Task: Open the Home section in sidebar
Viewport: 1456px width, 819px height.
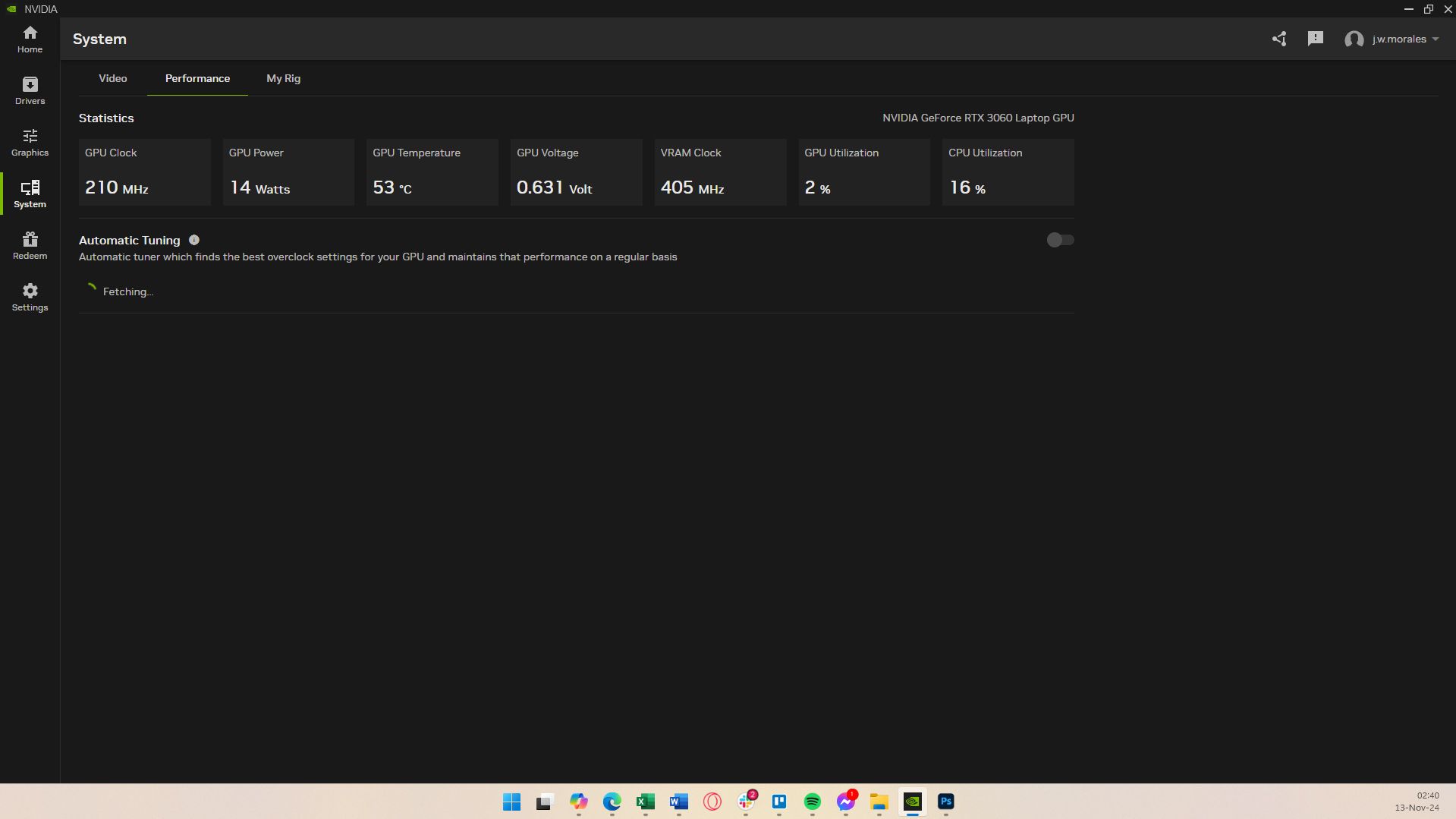Action: [x=30, y=39]
